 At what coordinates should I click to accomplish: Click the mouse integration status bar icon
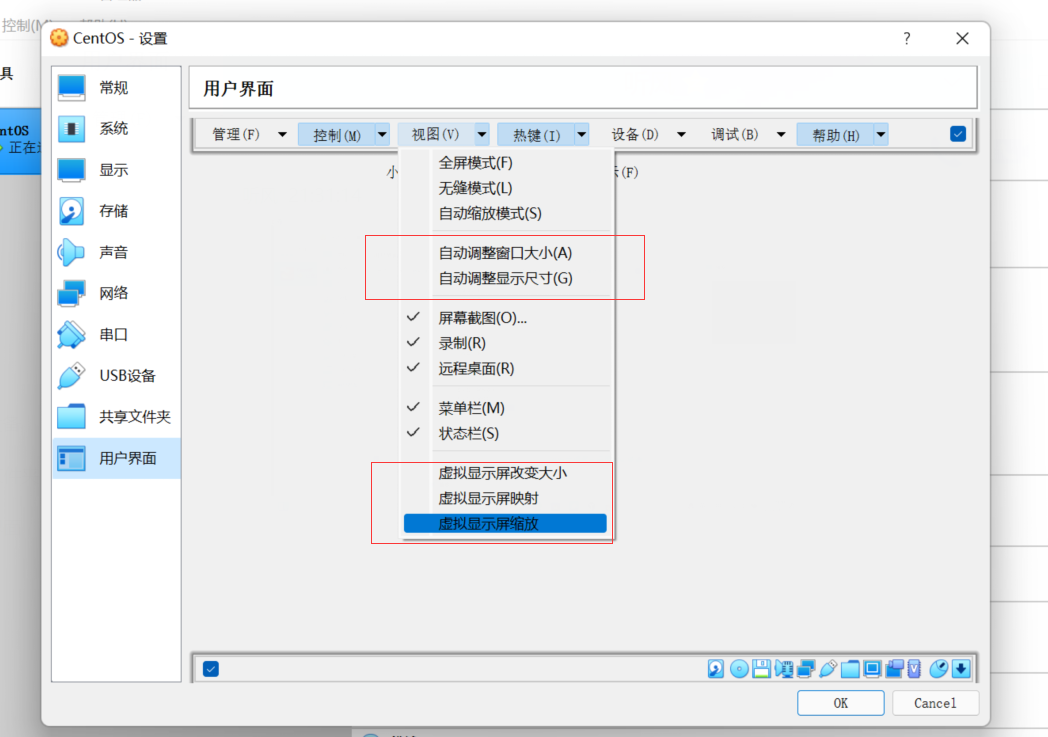[x=938, y=669]
